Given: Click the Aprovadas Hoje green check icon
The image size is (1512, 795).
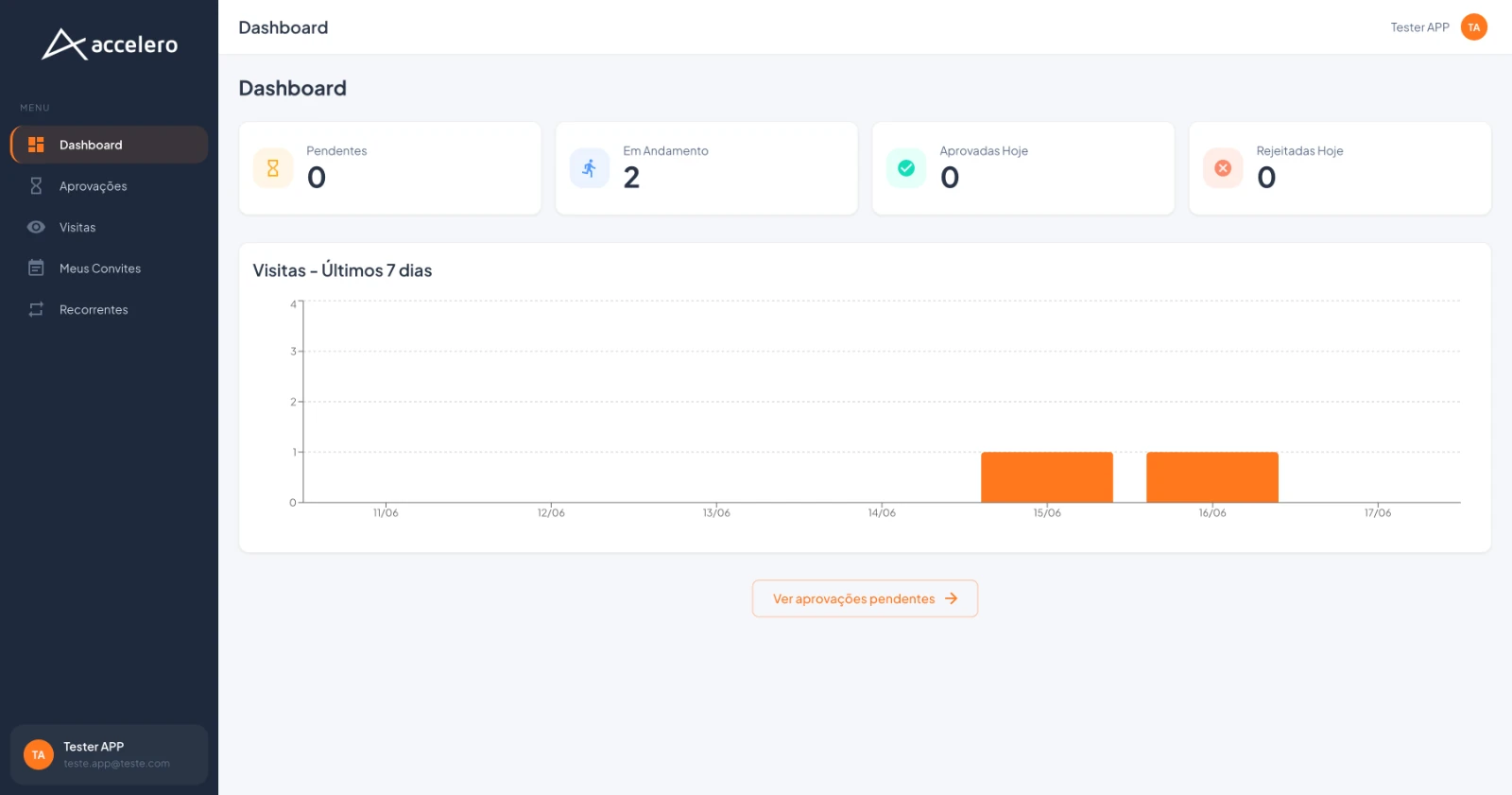Looking at the screenshot, I should pyautogui.click(x=906, y=168).
